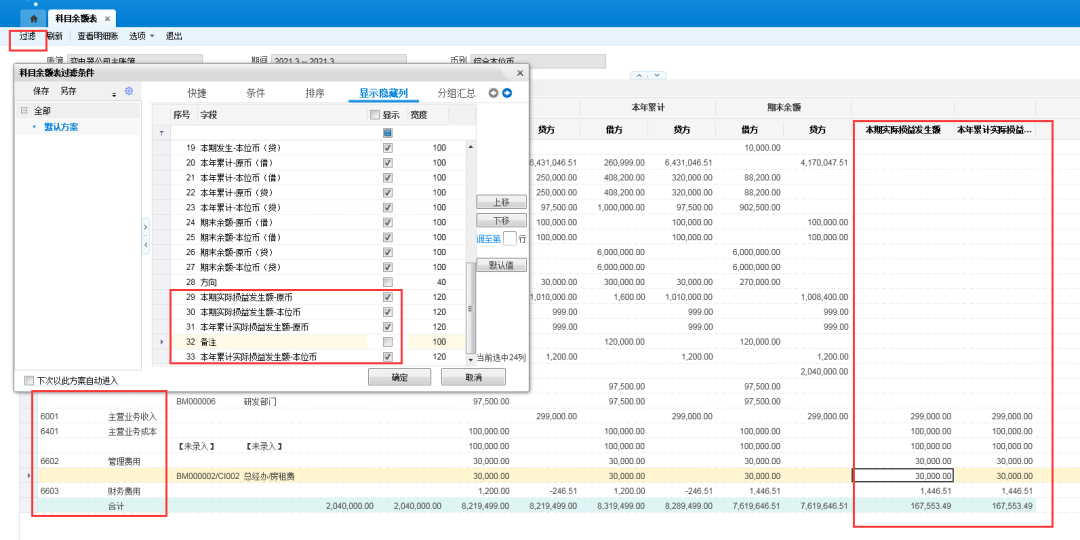
Task: Click the 167,553.49 total in 本期实际损益发生额
Action: coord(931,506)
